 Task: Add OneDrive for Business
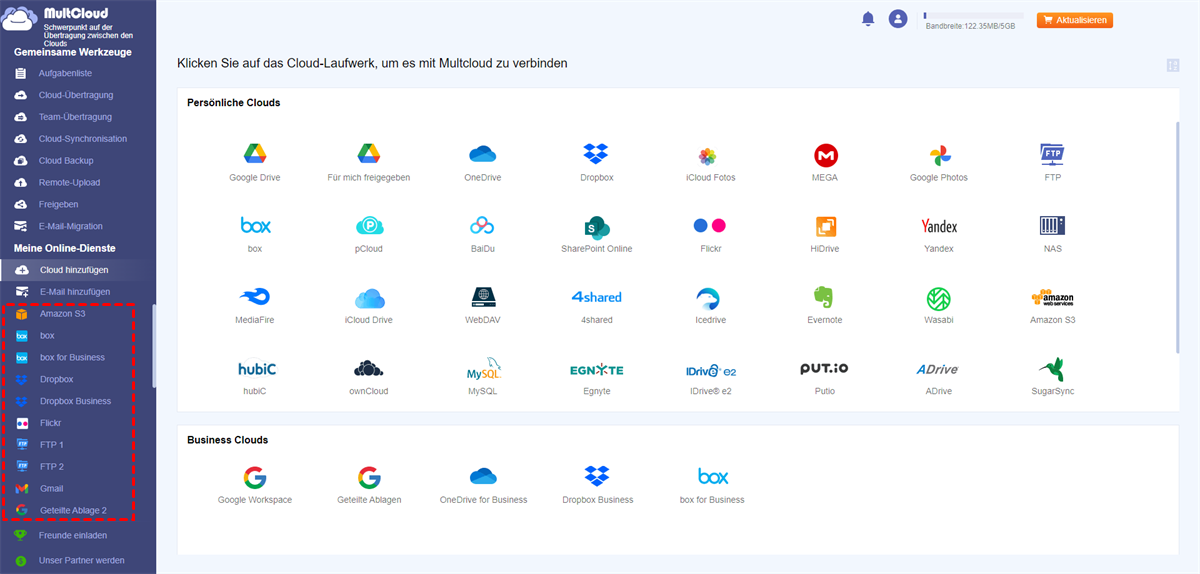tap(483, 486)
